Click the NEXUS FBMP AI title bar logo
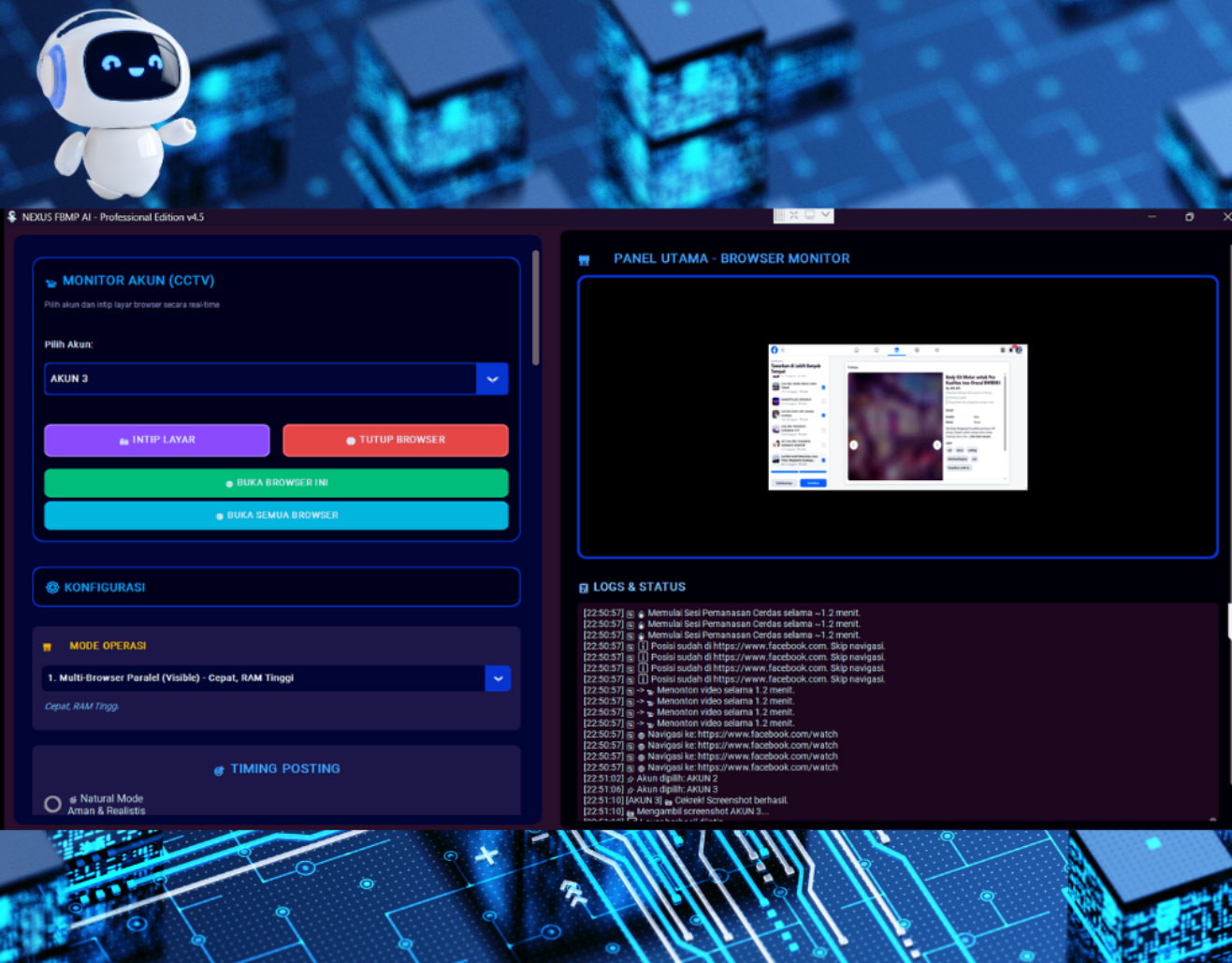The height and width of the screenshot is (963, 1232). [9, 217]
